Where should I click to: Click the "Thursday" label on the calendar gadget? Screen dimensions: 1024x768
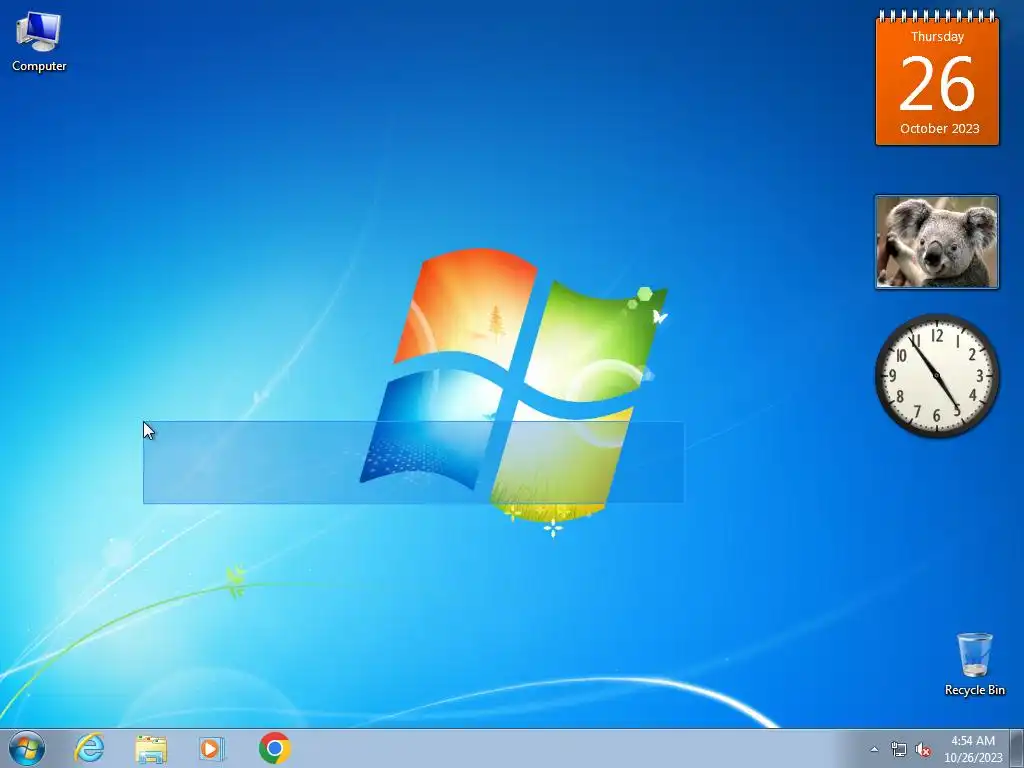(x=937, y=37)
